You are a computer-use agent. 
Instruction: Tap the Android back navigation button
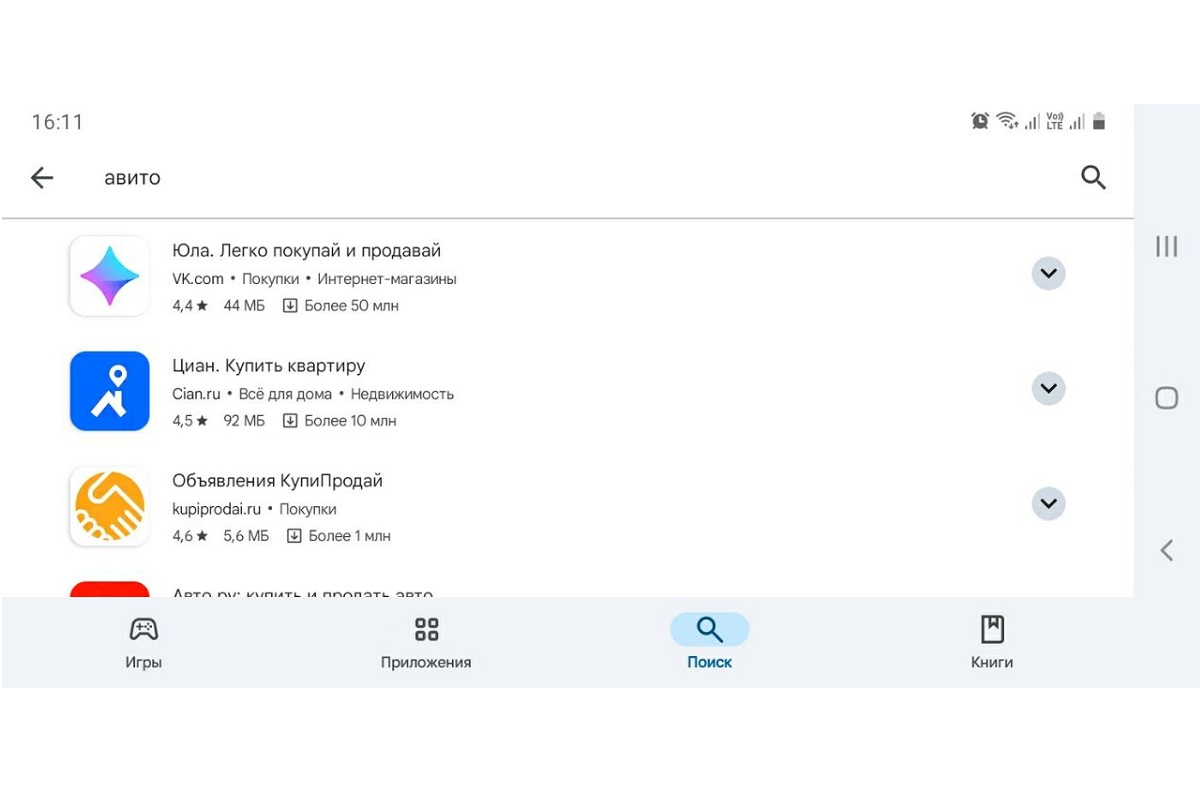1166,549
